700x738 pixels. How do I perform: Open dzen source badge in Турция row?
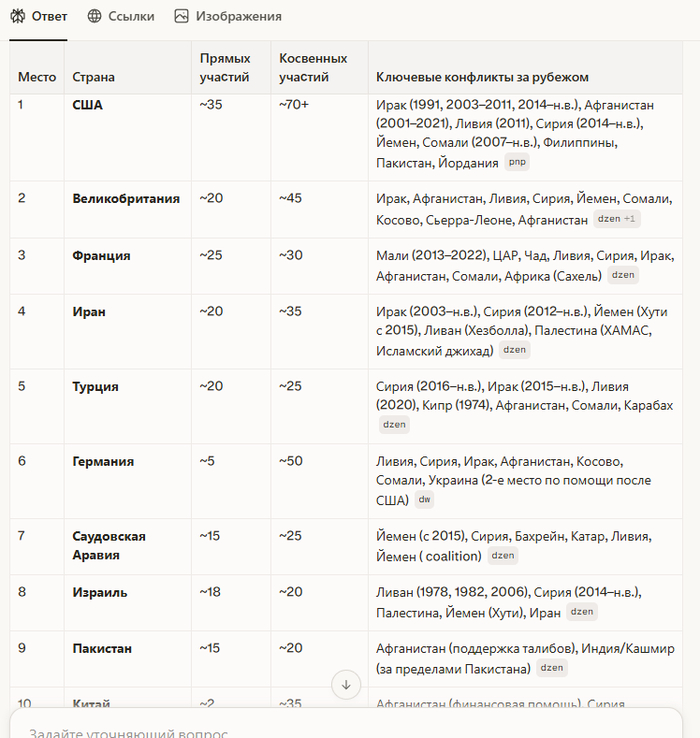[x=394, y=425]
